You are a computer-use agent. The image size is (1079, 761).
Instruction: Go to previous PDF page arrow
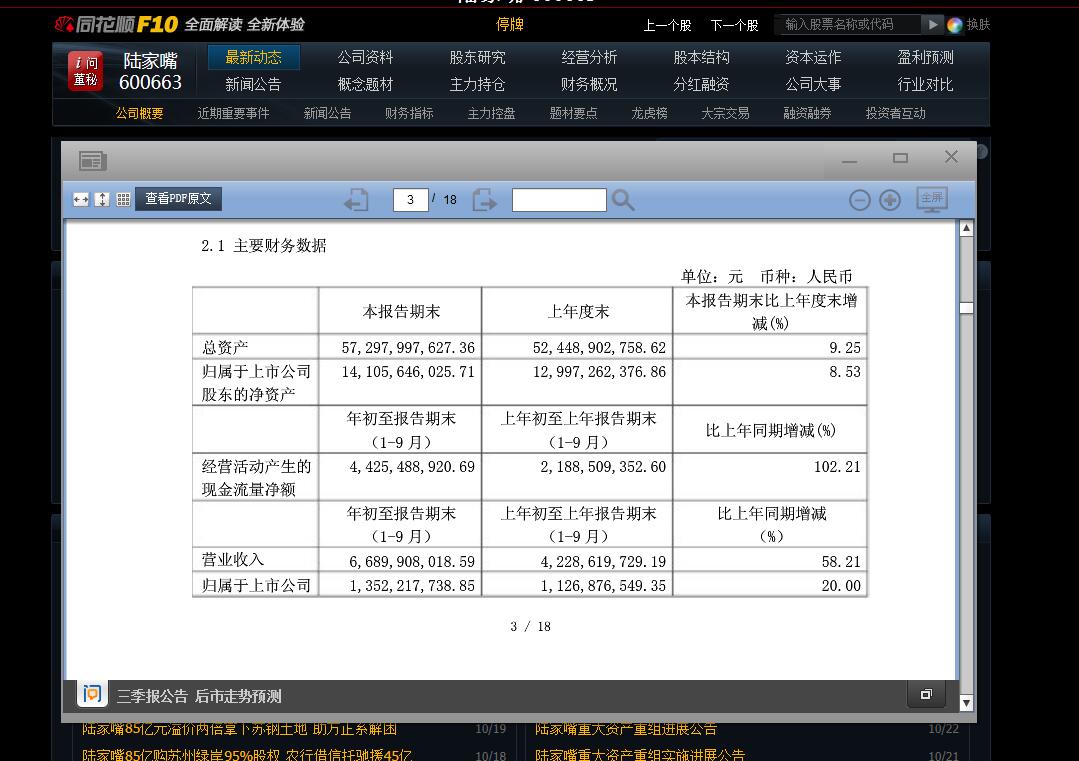pos(356,200)
